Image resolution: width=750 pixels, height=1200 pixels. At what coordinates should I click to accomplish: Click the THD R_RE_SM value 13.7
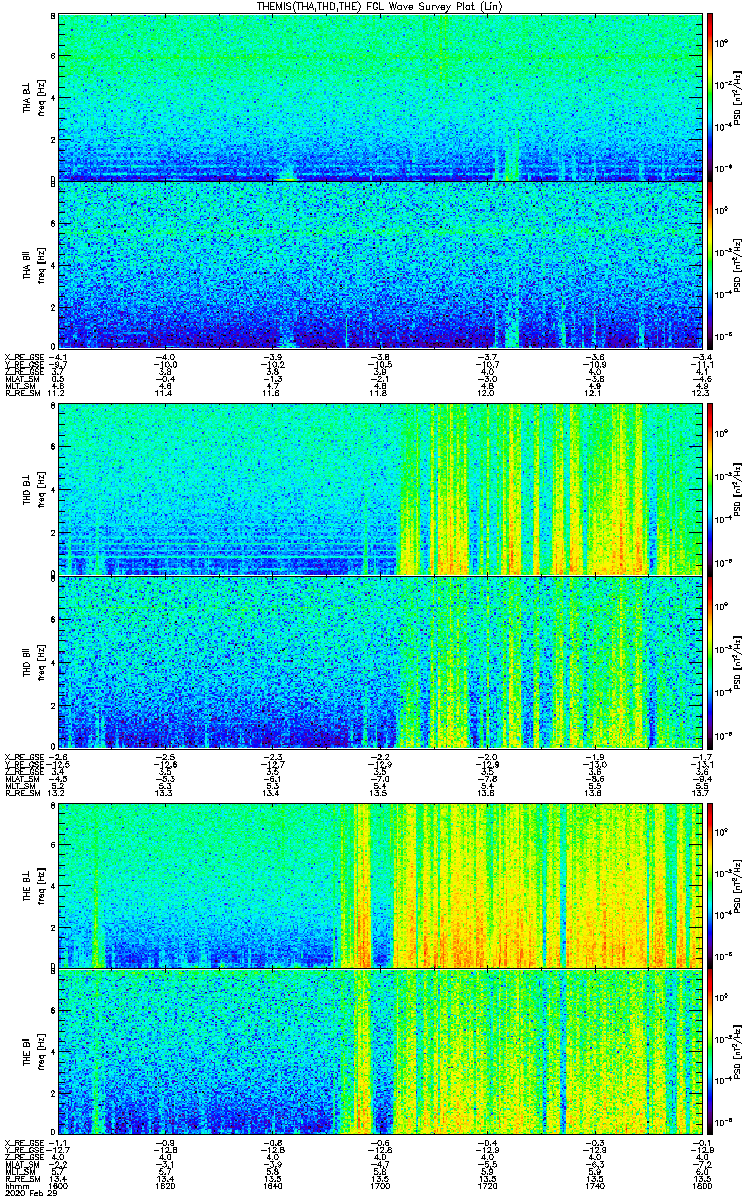701,793
